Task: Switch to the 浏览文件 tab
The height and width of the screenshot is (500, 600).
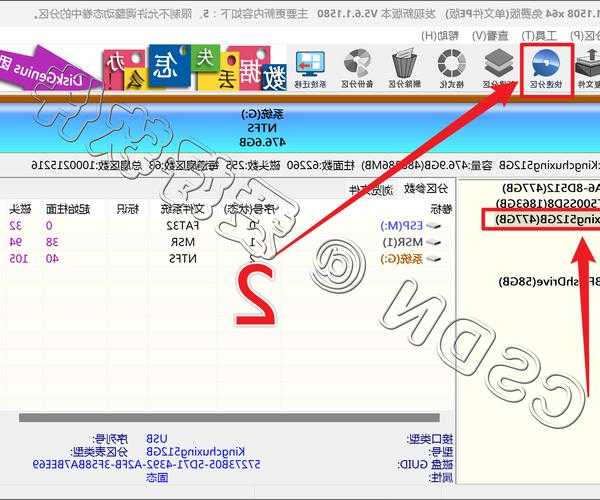Action: click(371, 189)
